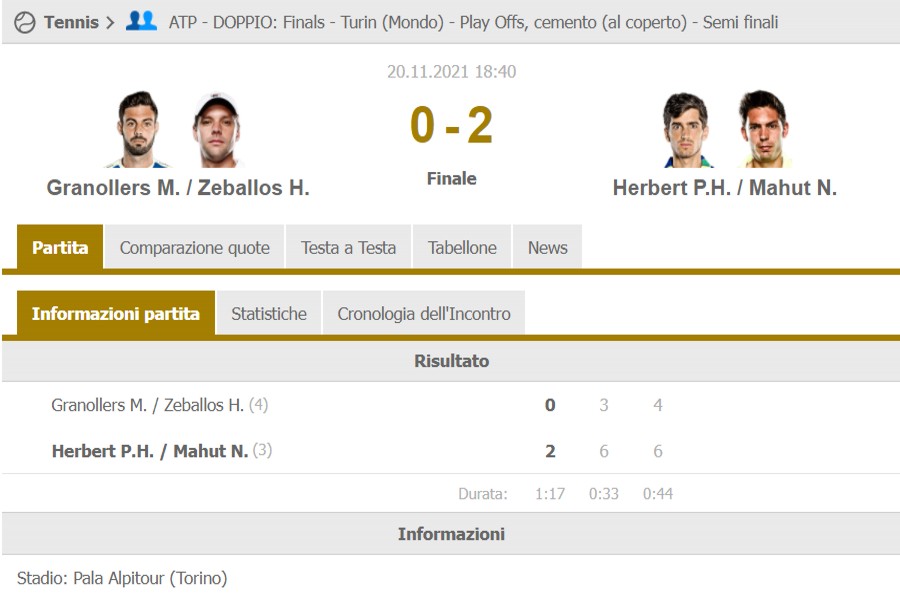The width and height of the screenshot is (900, 600).
Task: Click Mahut player photo
Action: point(764,130)
